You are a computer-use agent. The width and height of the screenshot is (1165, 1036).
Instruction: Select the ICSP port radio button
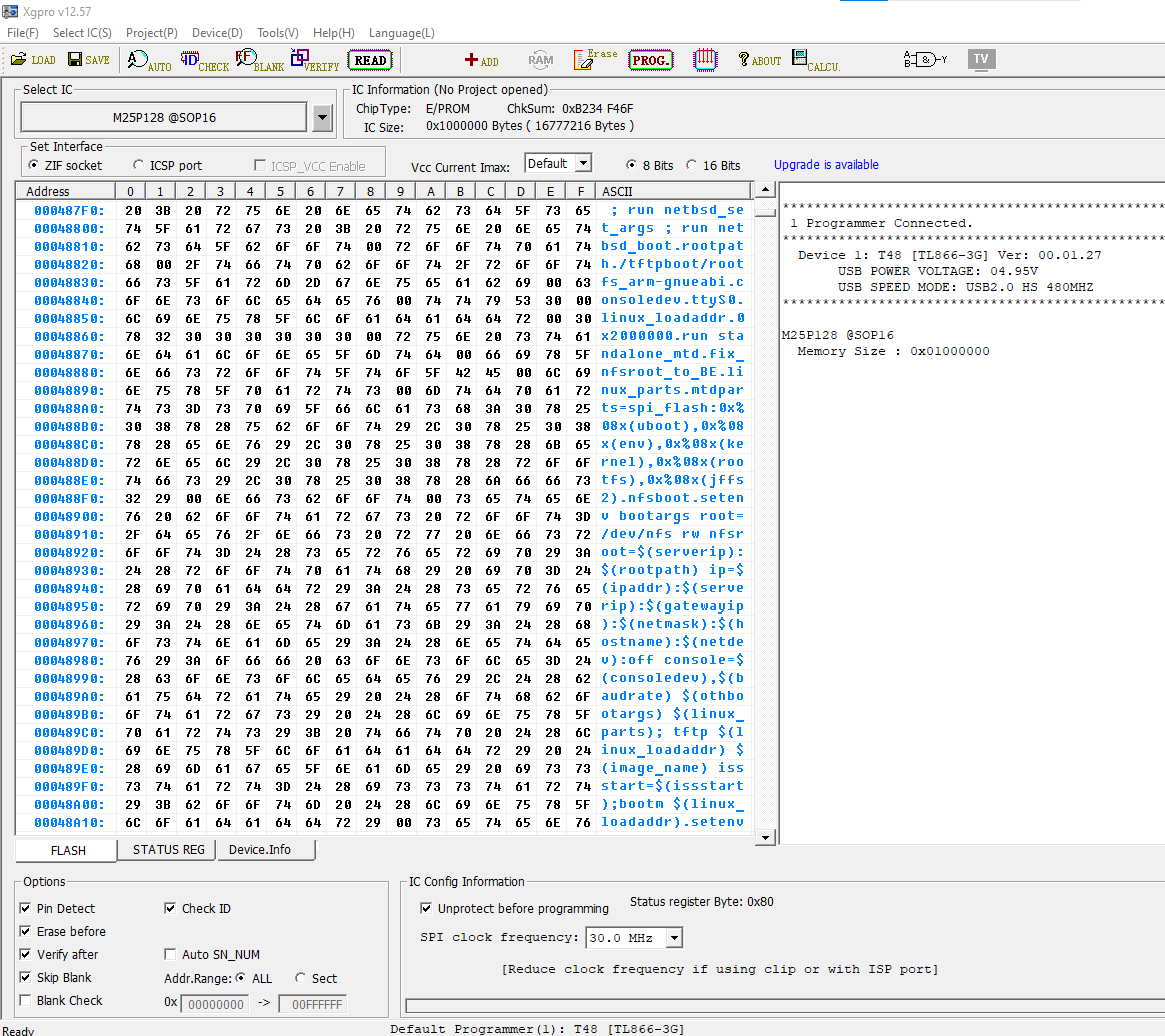pyautogui.click(x=138, y=166)
